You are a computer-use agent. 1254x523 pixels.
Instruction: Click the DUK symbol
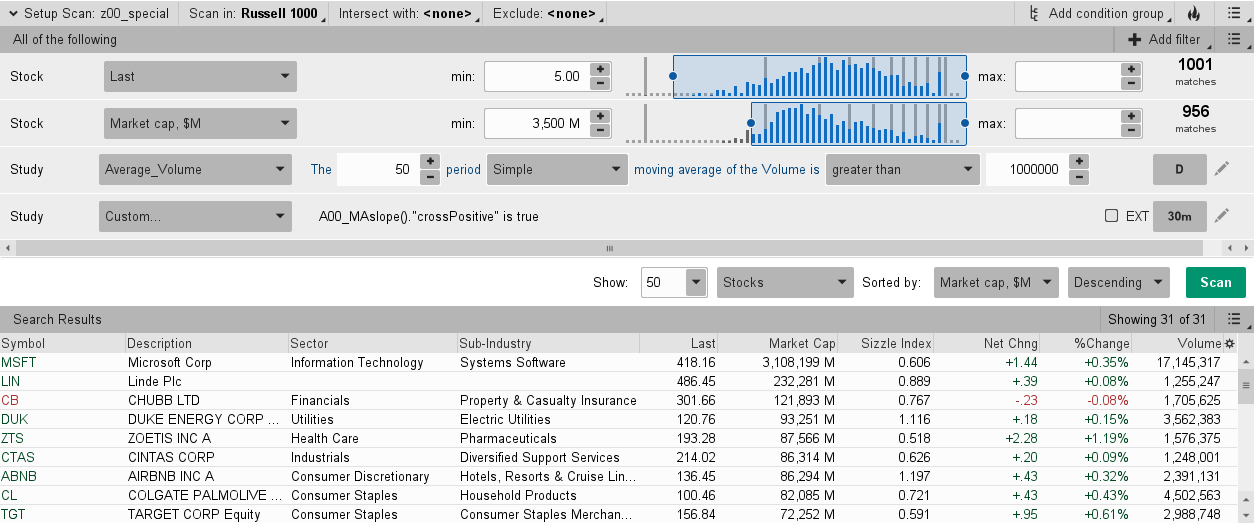click(x=14, y=420)
